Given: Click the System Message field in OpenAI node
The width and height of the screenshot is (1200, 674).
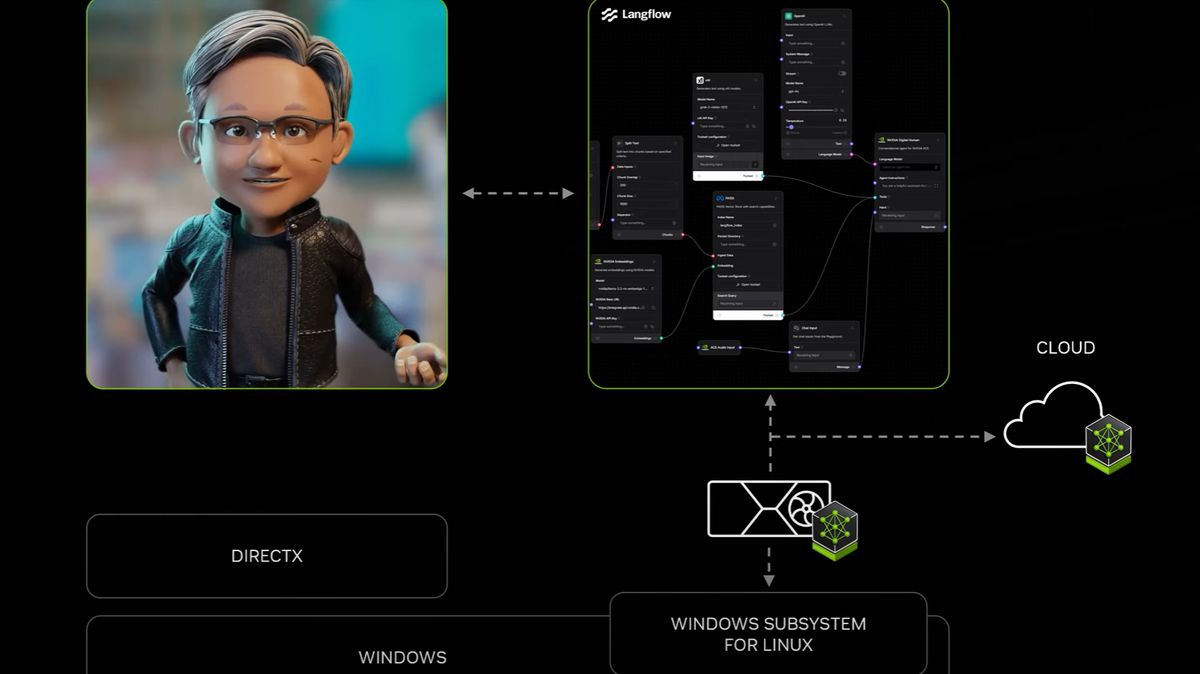Looking at the screenshot, I should (816, 62).
